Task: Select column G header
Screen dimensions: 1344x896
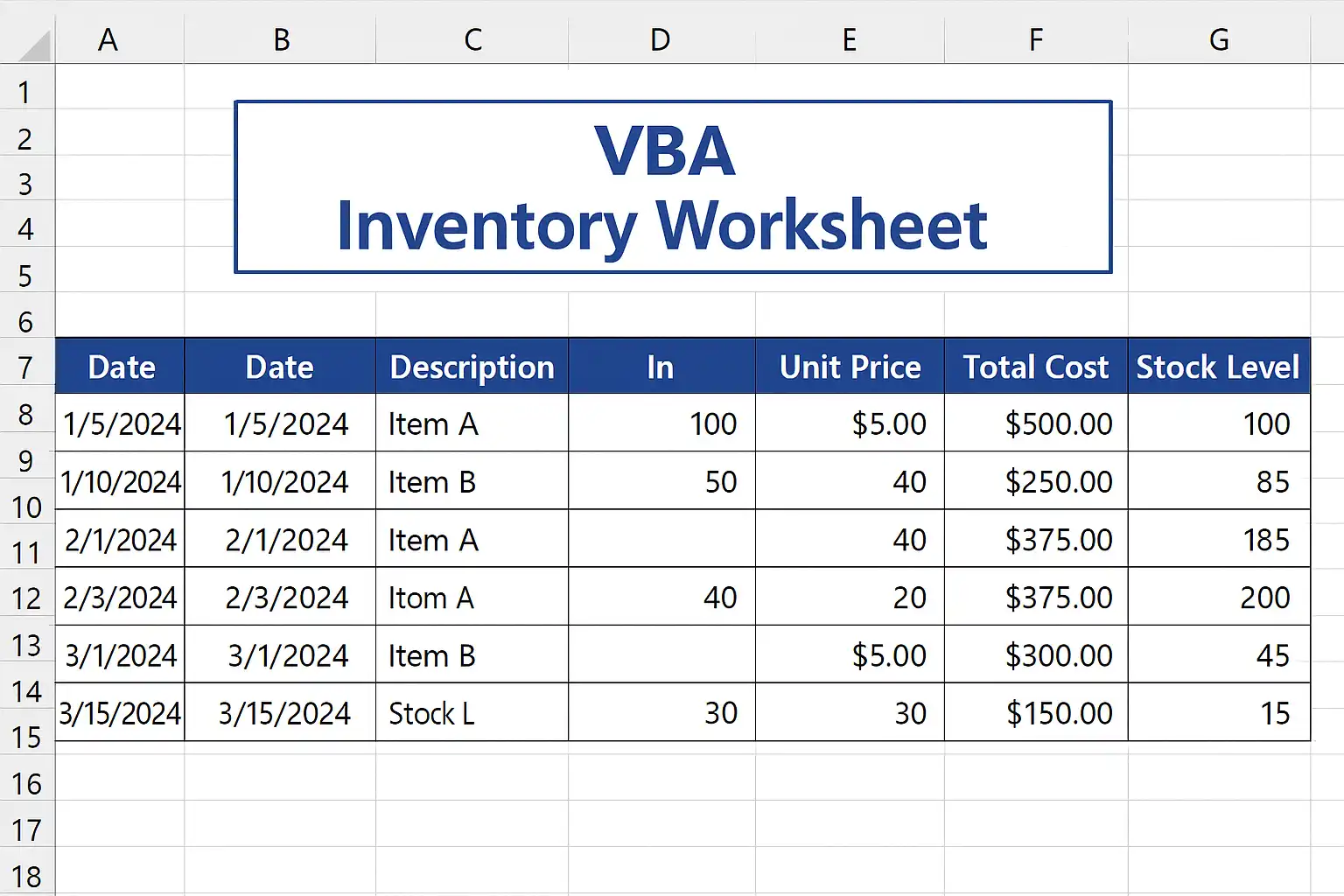Action: (1218, 40)
